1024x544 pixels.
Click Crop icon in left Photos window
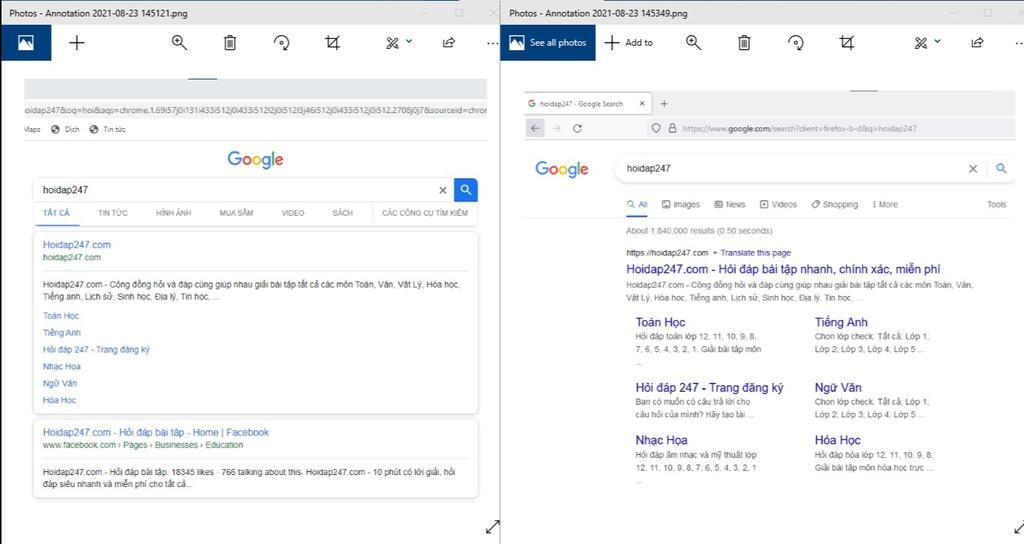point(332,43)
